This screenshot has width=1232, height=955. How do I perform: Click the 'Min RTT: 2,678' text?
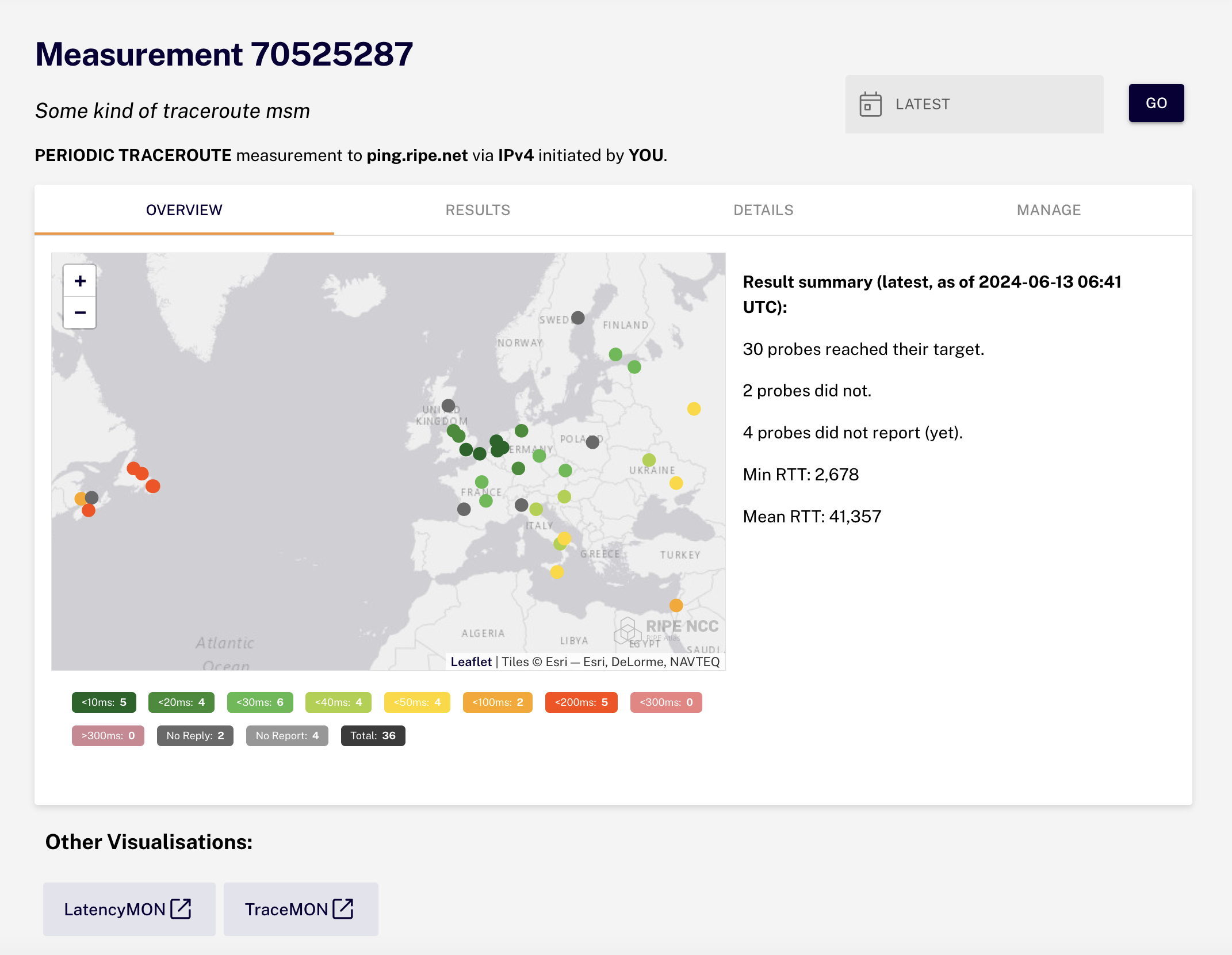801,475
